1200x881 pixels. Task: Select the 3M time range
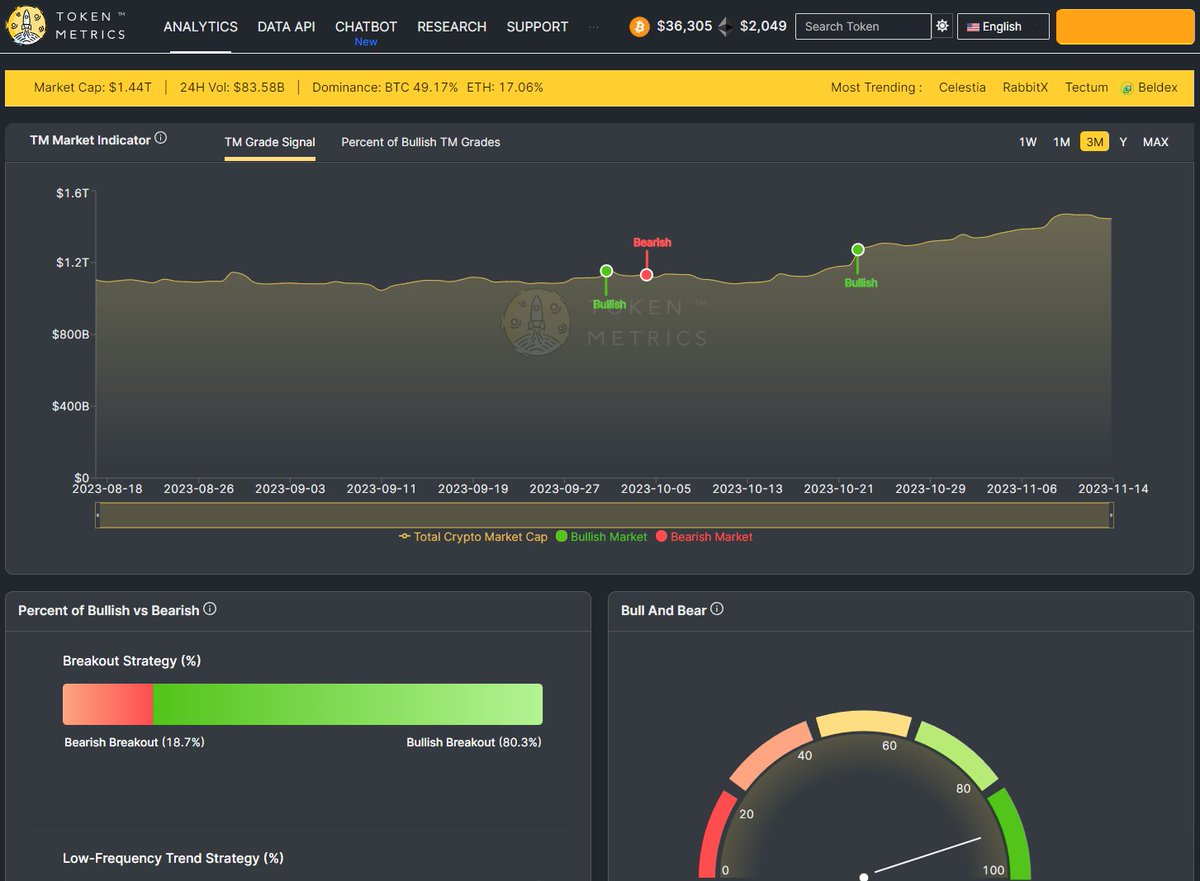tap(1095, 142)
